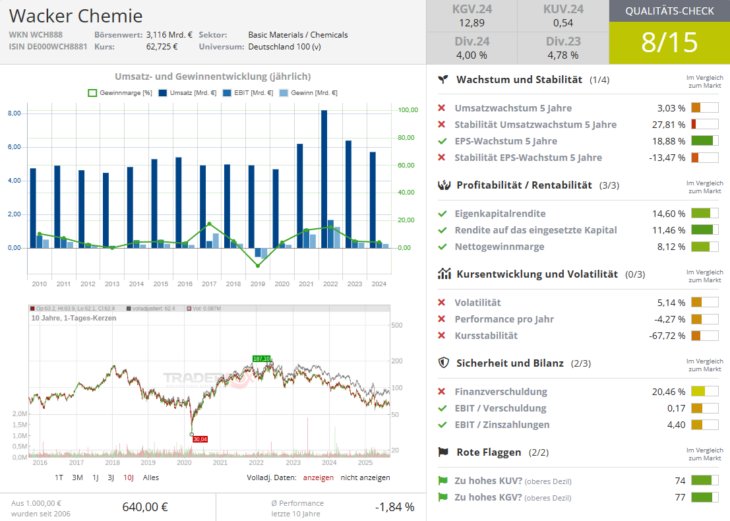Select the 10J chart timeframe
The image size is (730, 521).
[128, 478]
